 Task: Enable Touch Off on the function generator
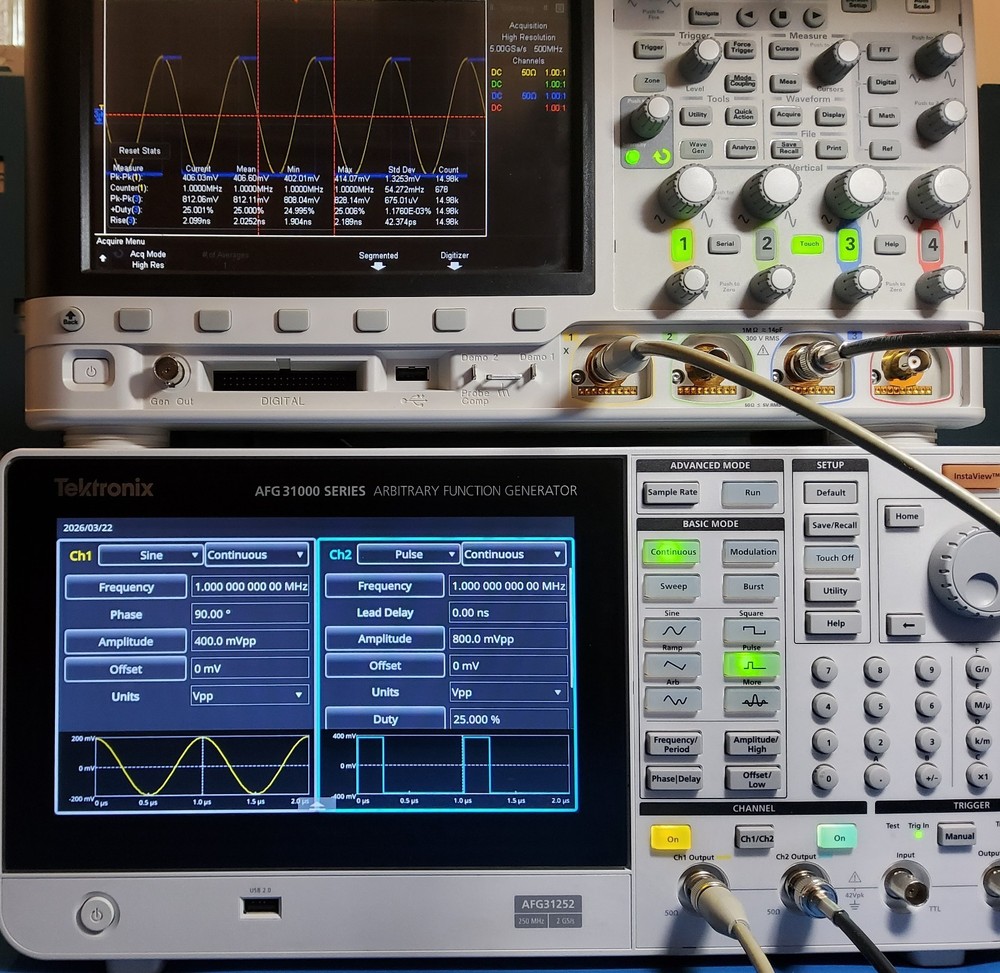829,557
